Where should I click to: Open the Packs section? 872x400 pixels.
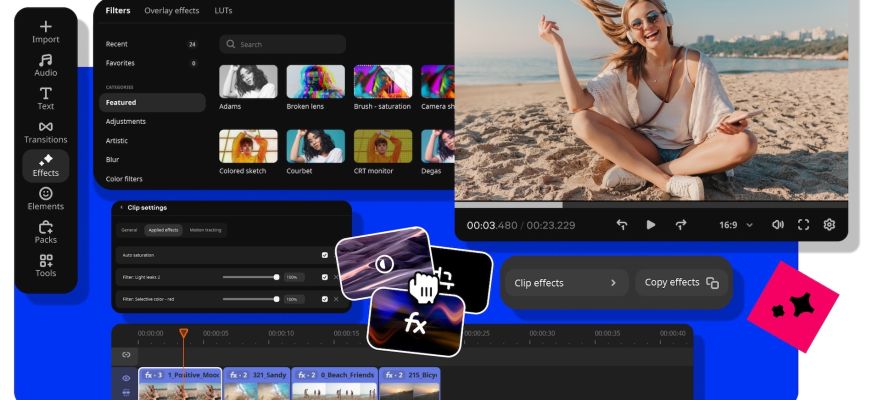(x=46, y=232)
